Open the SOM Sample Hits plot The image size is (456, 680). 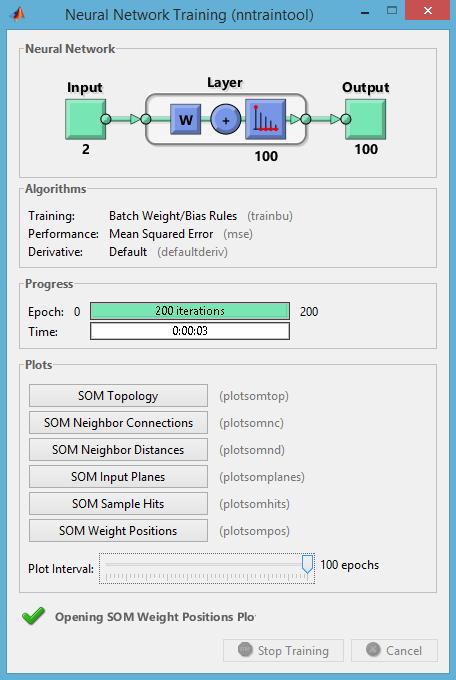coord(118,503)
